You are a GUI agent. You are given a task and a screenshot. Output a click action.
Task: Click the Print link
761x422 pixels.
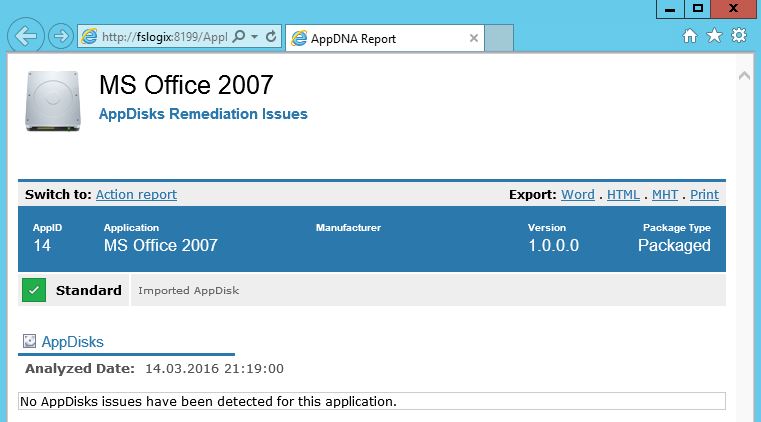click(704, 195)
